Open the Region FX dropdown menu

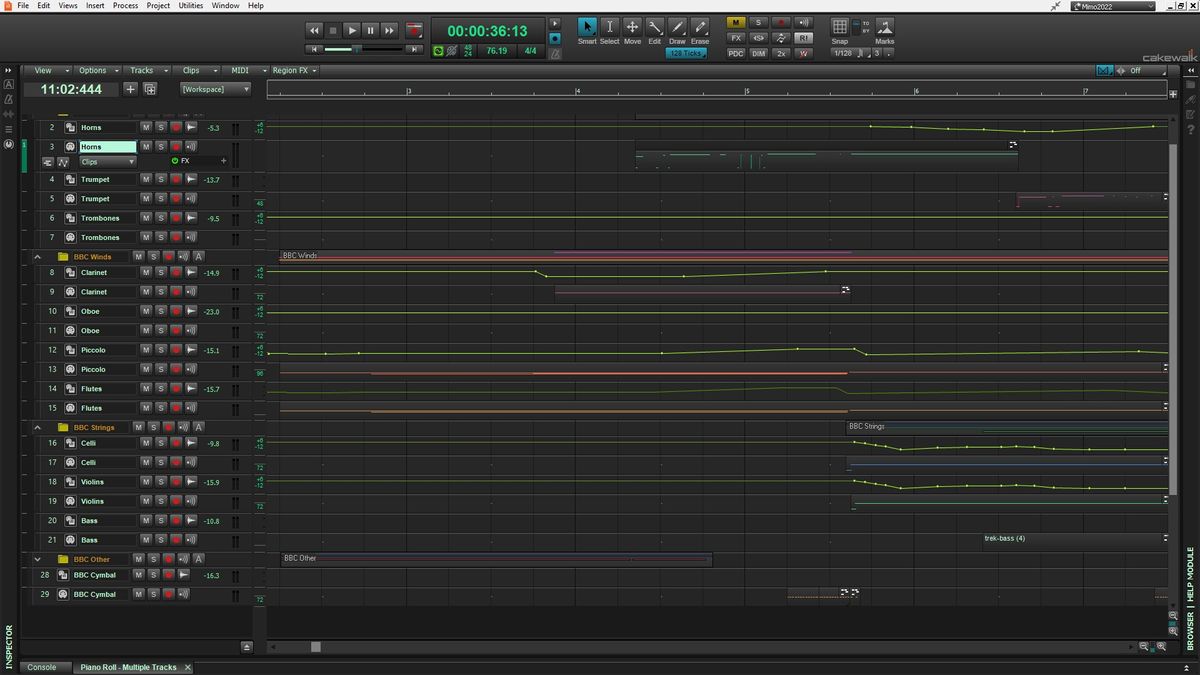[x=295, y=71]
